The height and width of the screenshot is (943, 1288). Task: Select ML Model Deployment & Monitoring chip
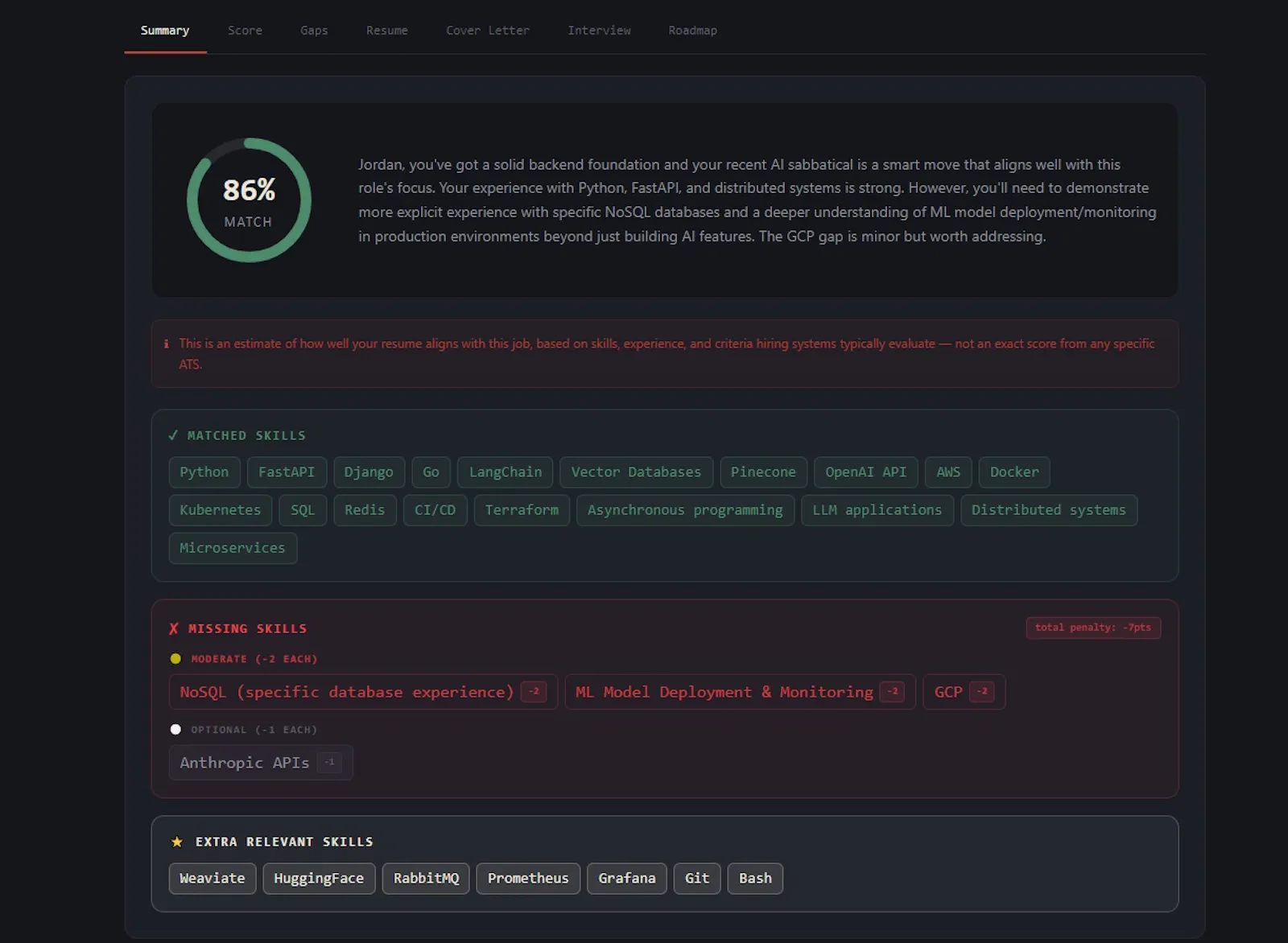click(740, 692)
